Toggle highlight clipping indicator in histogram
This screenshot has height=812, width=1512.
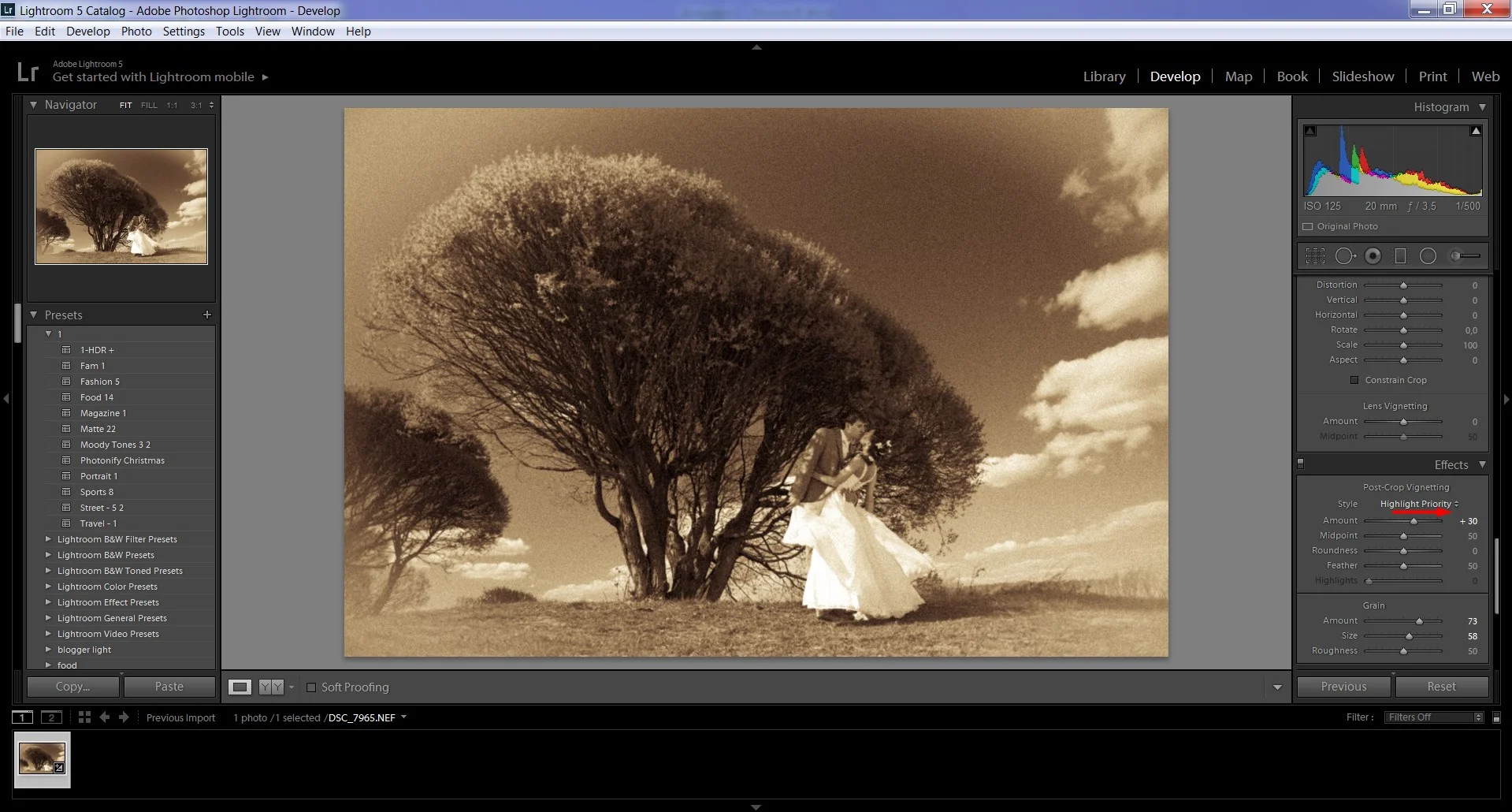[x=1476, y=131]
